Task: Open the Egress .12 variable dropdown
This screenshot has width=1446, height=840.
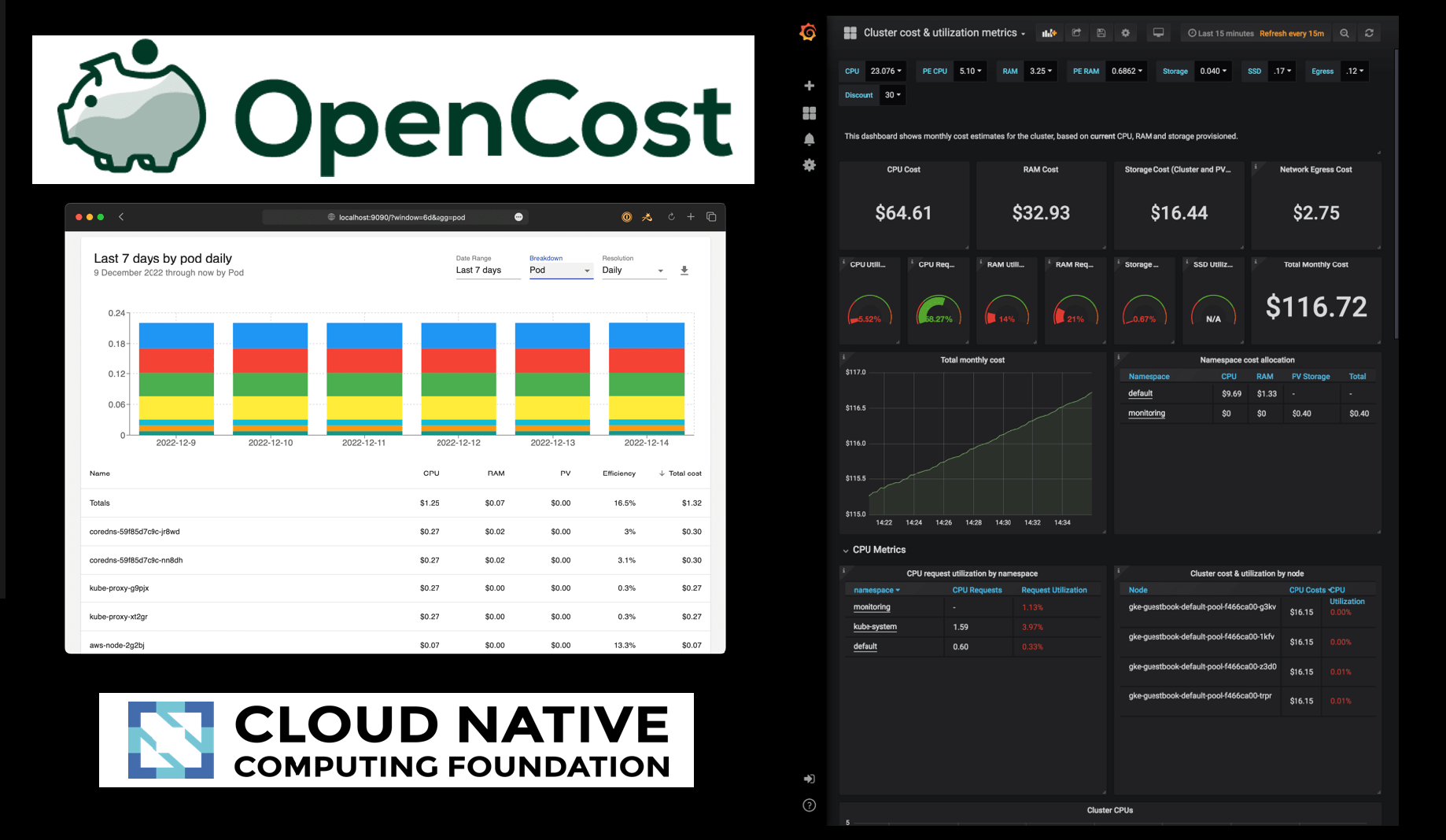Action: click(1354, 72)
